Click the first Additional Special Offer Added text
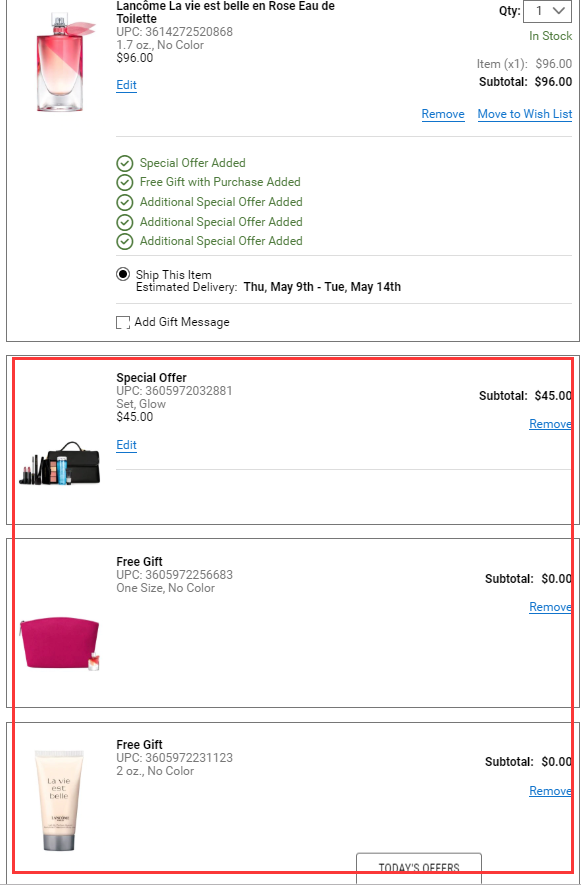The height and width of the screenshot is (895, 581). pyautogui.click(x=221, y=202)
